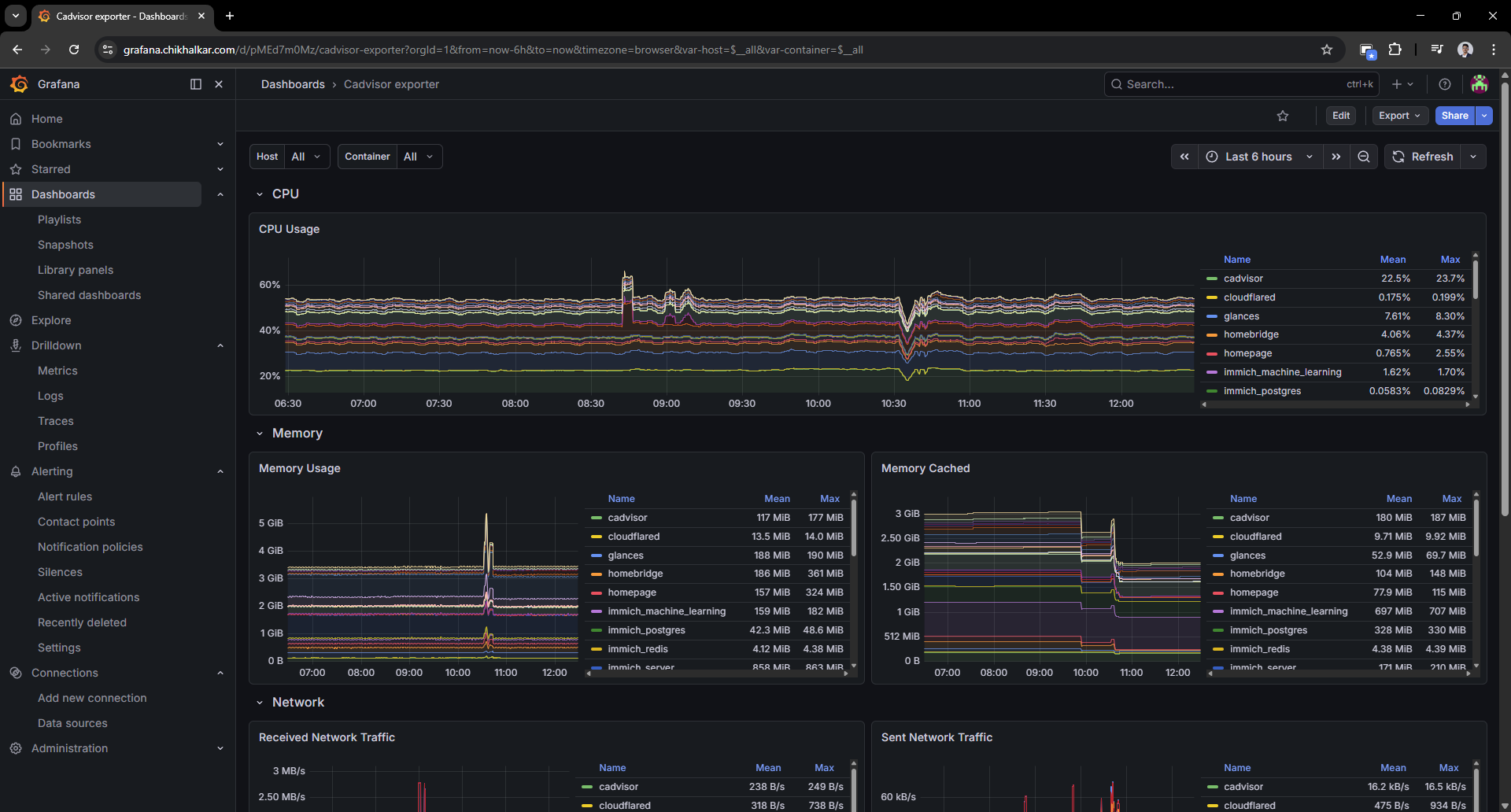Toggle the cadvisor series in CPU Usage legend
1511x812 pixels.
point(1242,279)
